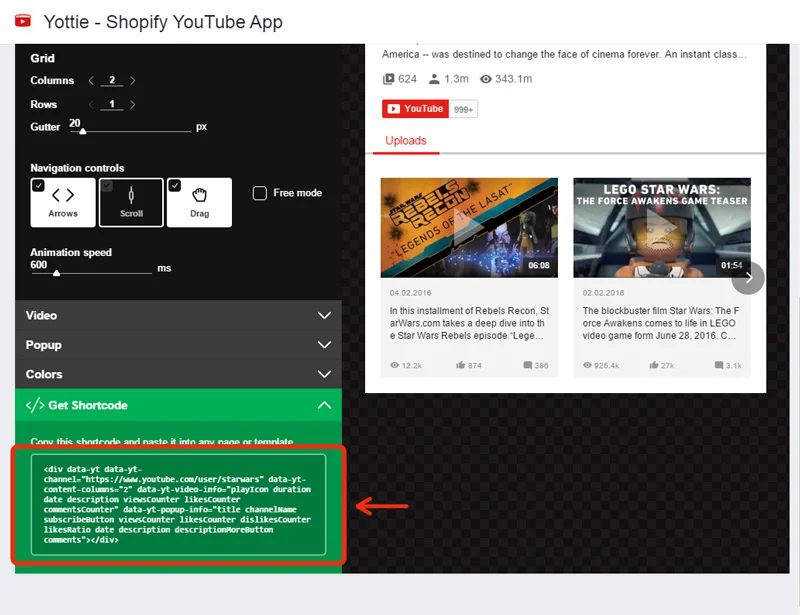Click the Columns value field showing 2
Viewport: 800px width, 615px height.
click(112, 80)
